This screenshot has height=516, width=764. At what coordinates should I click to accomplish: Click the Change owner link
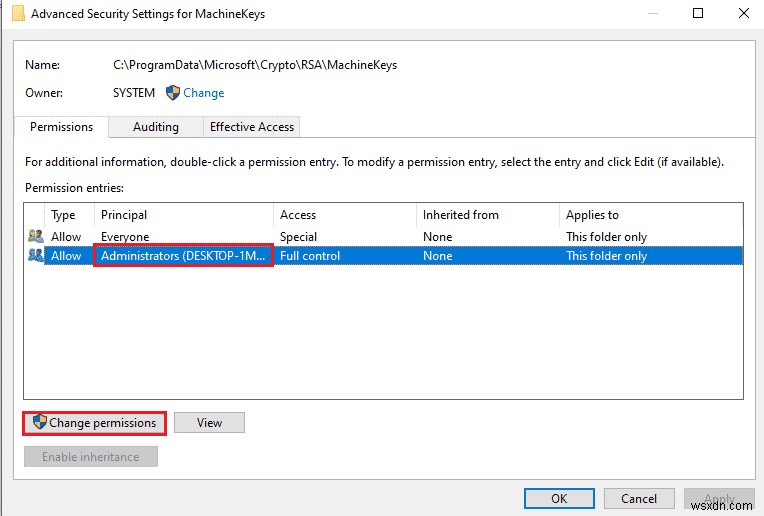pos(204,93)
